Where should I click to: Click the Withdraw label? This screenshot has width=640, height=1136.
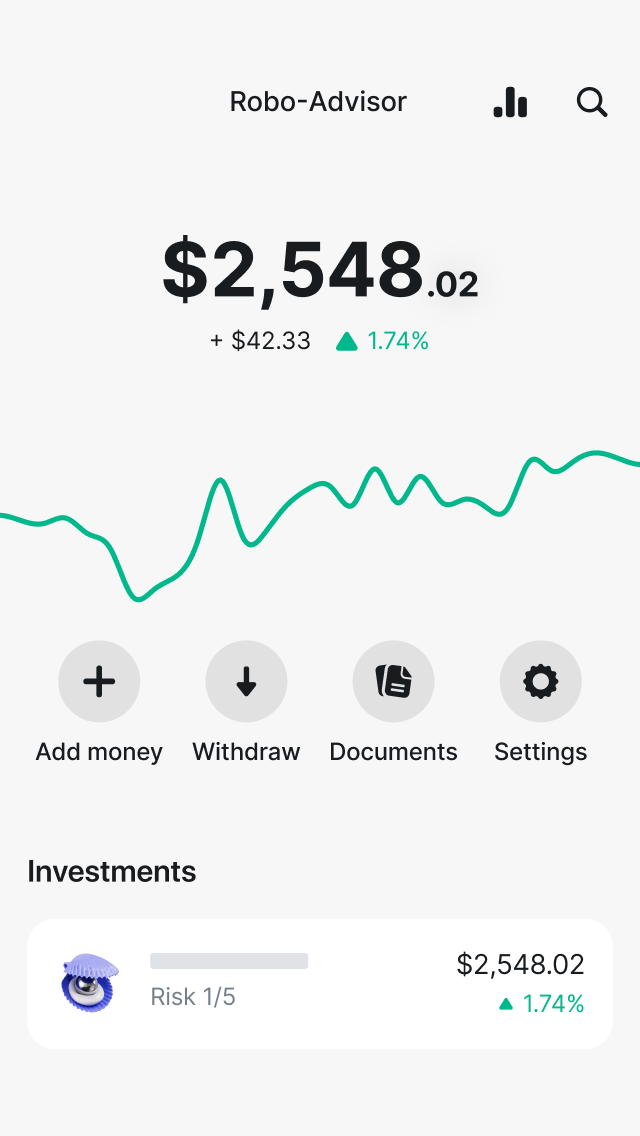click(x=246, y=751)
